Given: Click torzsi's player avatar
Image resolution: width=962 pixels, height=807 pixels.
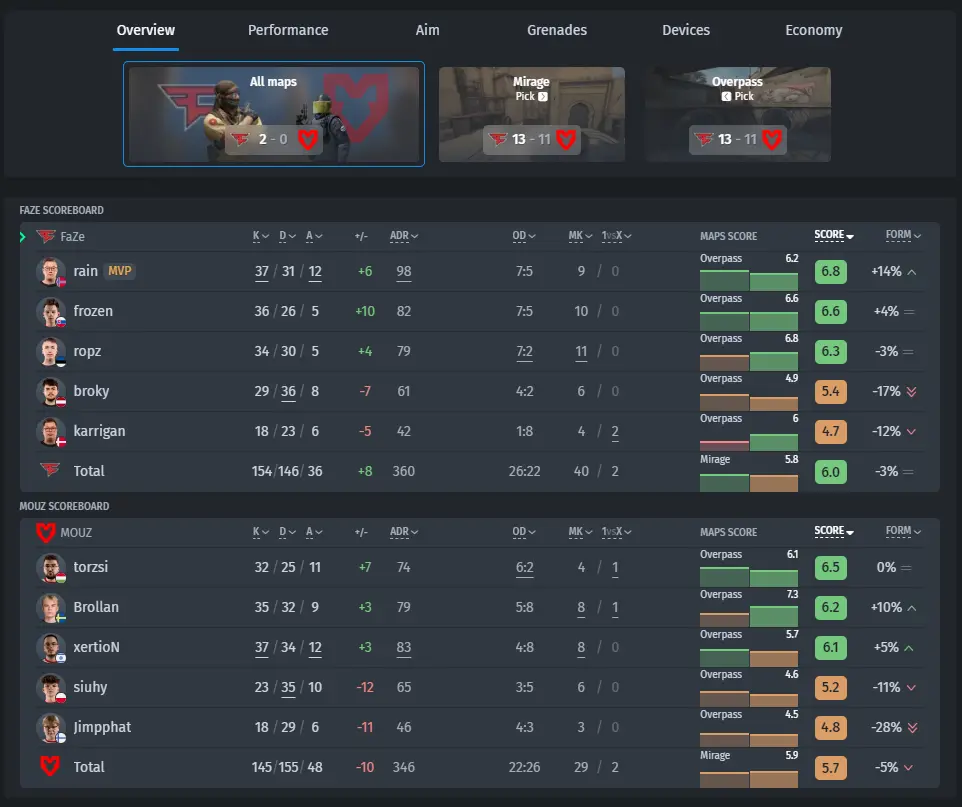Looking at the screenshot, I should click(x=50, y=567).
